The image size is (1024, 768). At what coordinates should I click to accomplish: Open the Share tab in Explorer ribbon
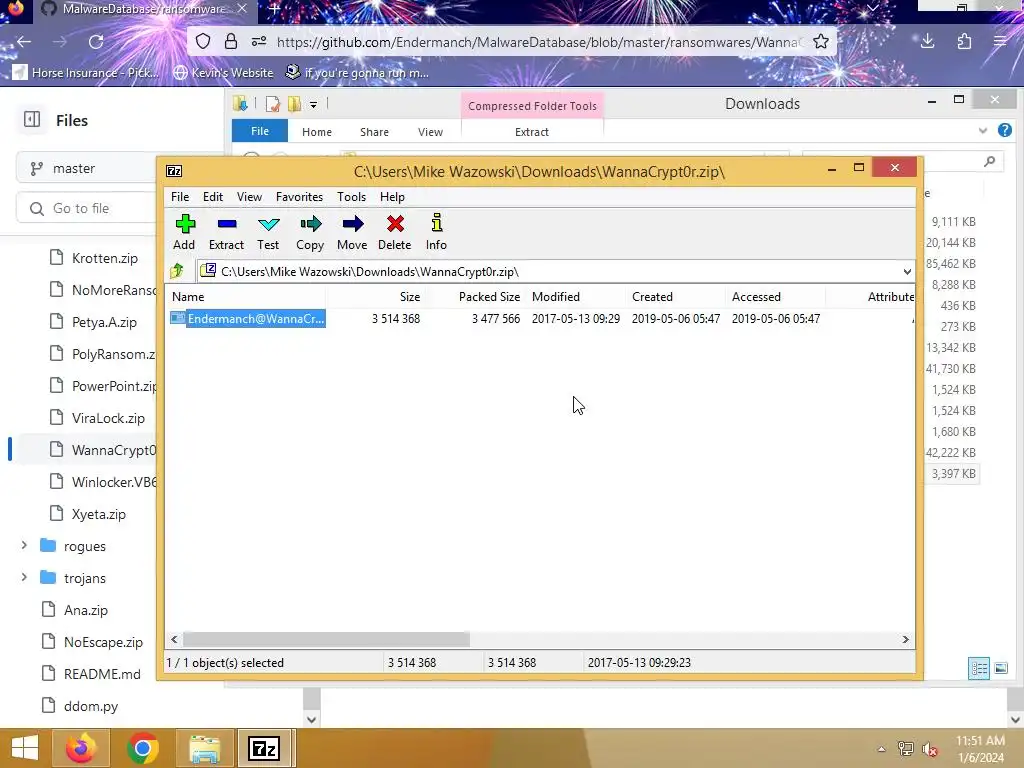[374, 132]
